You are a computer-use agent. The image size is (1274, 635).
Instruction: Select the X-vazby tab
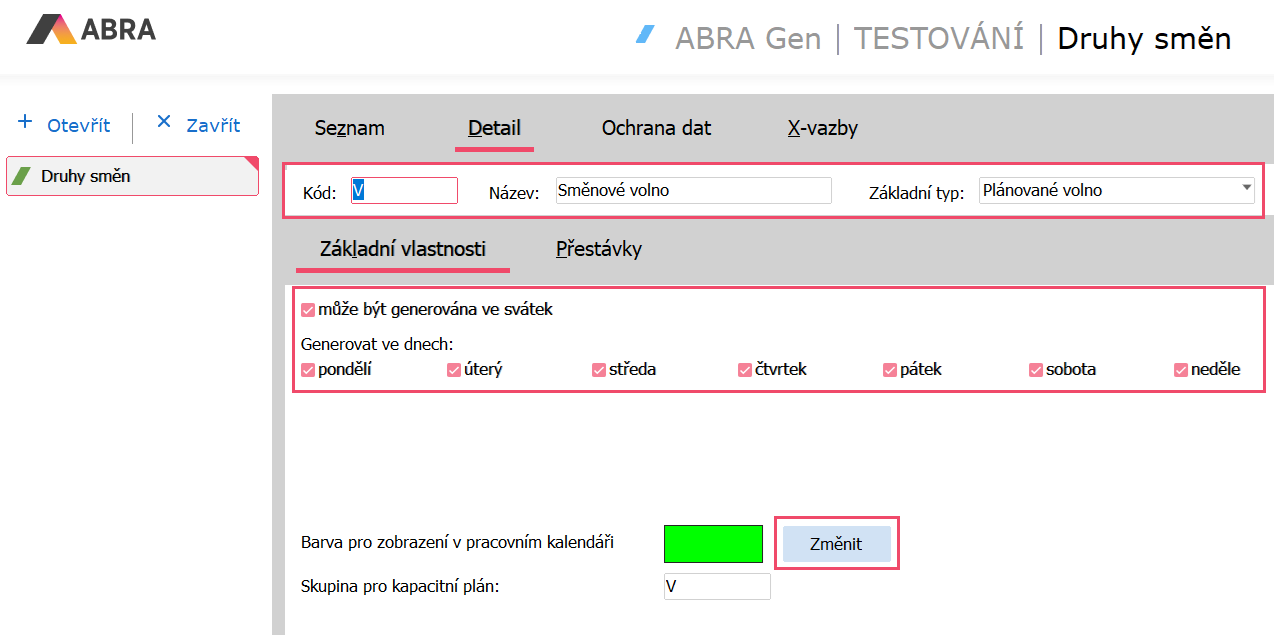point(822,128)
